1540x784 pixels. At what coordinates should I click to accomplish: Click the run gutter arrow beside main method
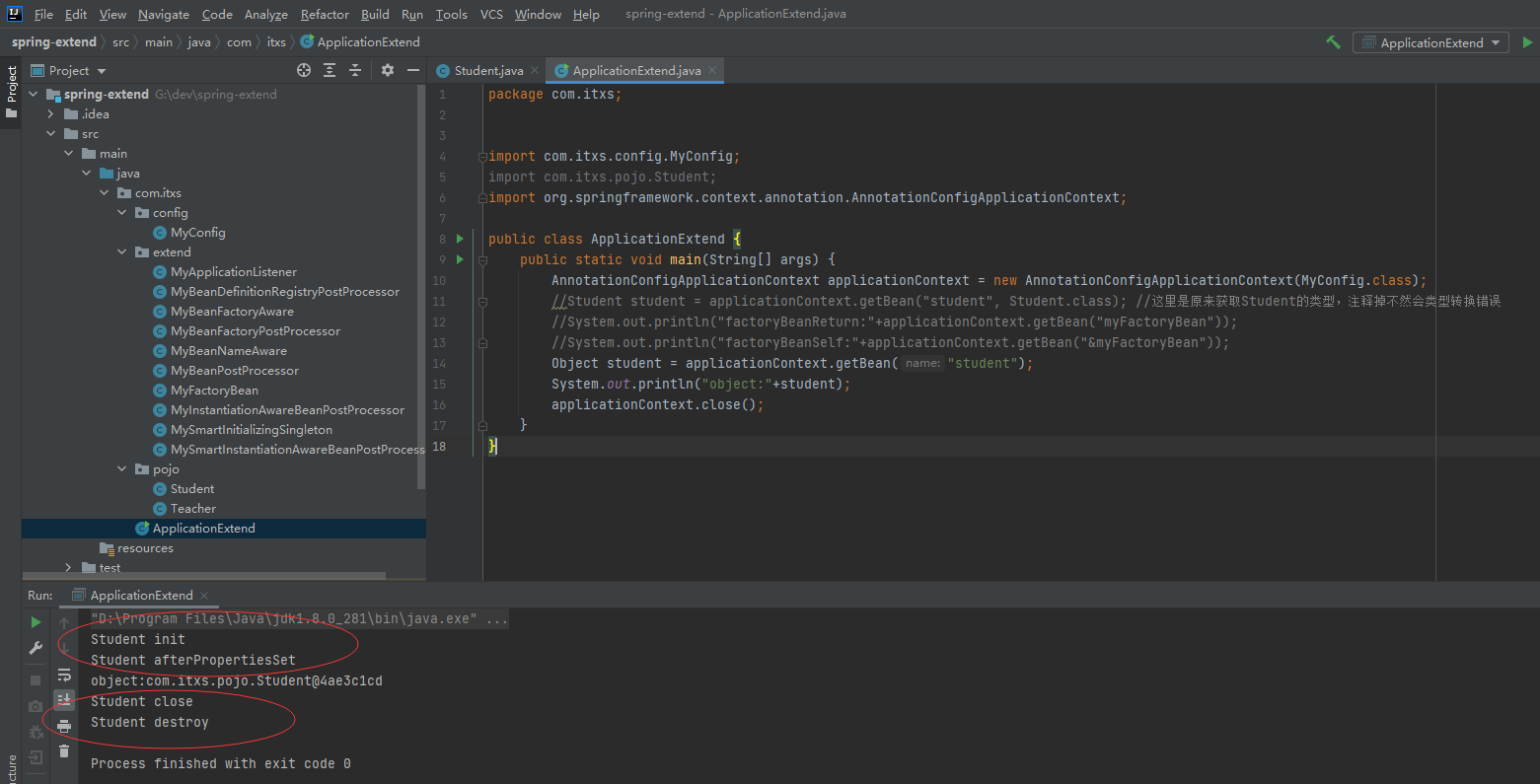point(460,259)
